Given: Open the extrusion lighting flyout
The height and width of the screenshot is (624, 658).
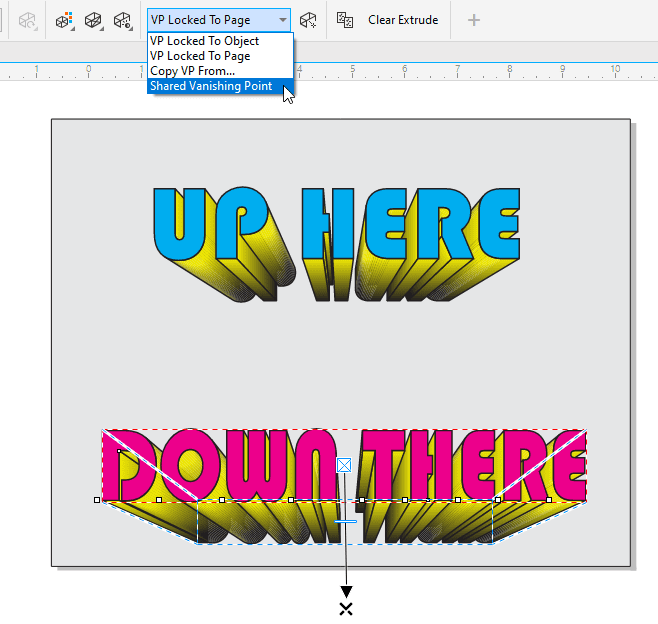Looking at the screenshot, I should click(123, 20).
